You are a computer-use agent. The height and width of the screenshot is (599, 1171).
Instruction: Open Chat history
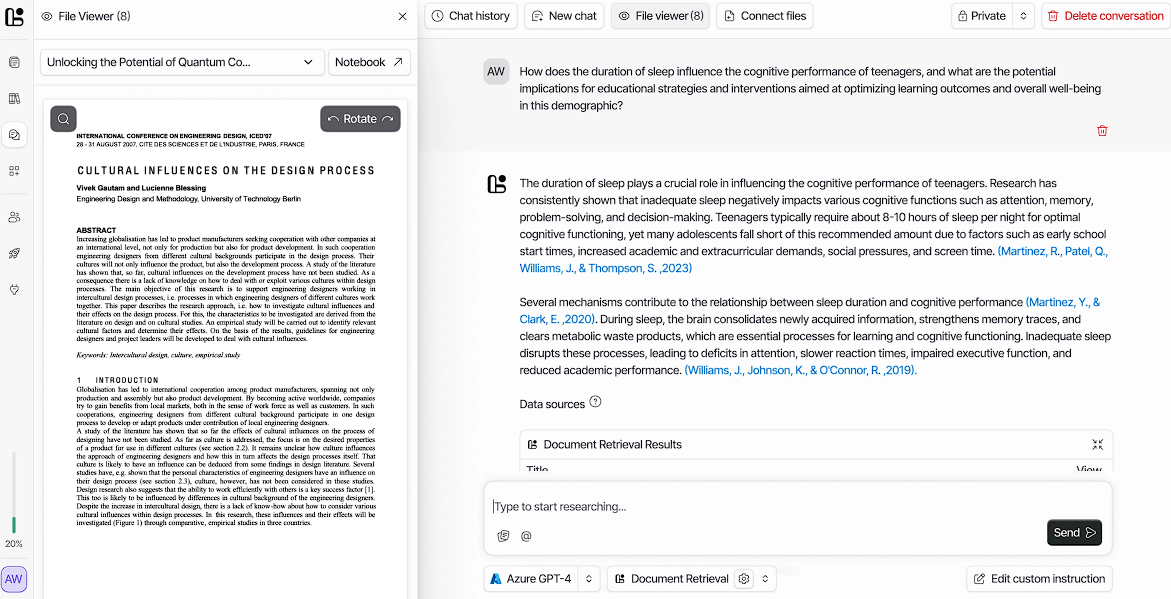(x=470, y=16)
